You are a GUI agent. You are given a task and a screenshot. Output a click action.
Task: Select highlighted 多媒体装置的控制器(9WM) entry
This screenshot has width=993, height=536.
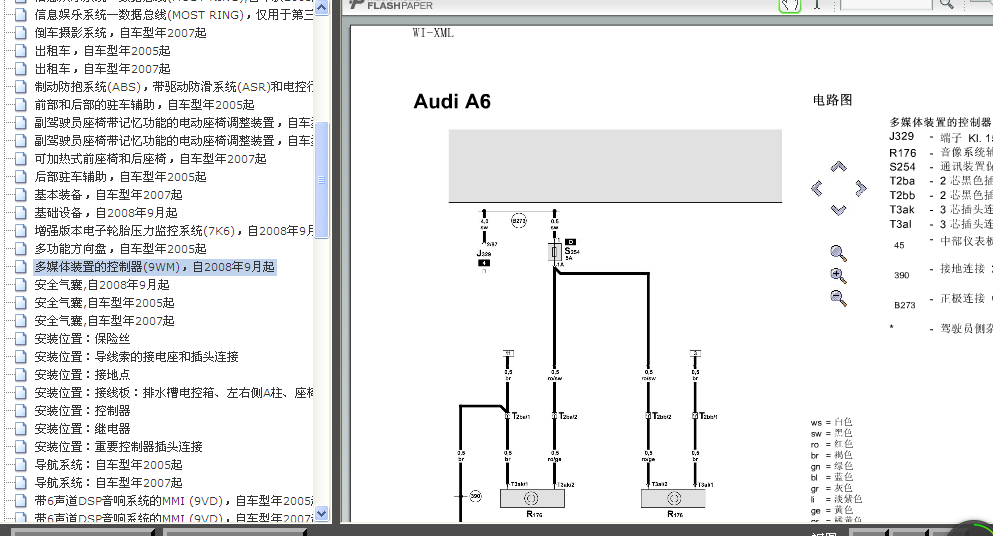155,267
